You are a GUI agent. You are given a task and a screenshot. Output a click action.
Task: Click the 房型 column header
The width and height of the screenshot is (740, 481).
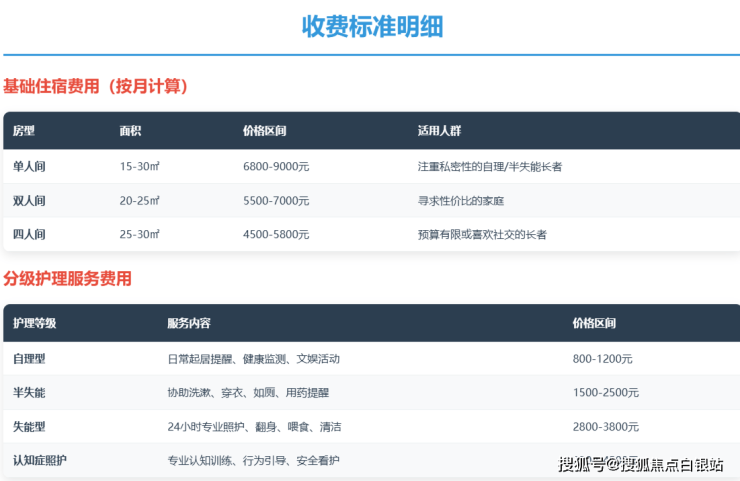23,131
